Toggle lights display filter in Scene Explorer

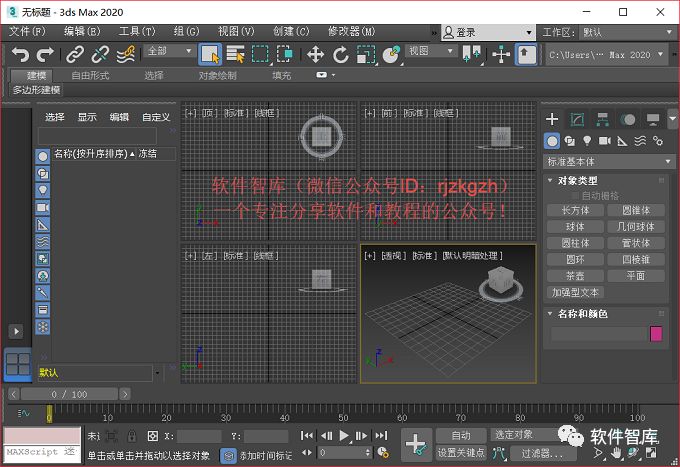pyautogui.click(x=42, y=190)
